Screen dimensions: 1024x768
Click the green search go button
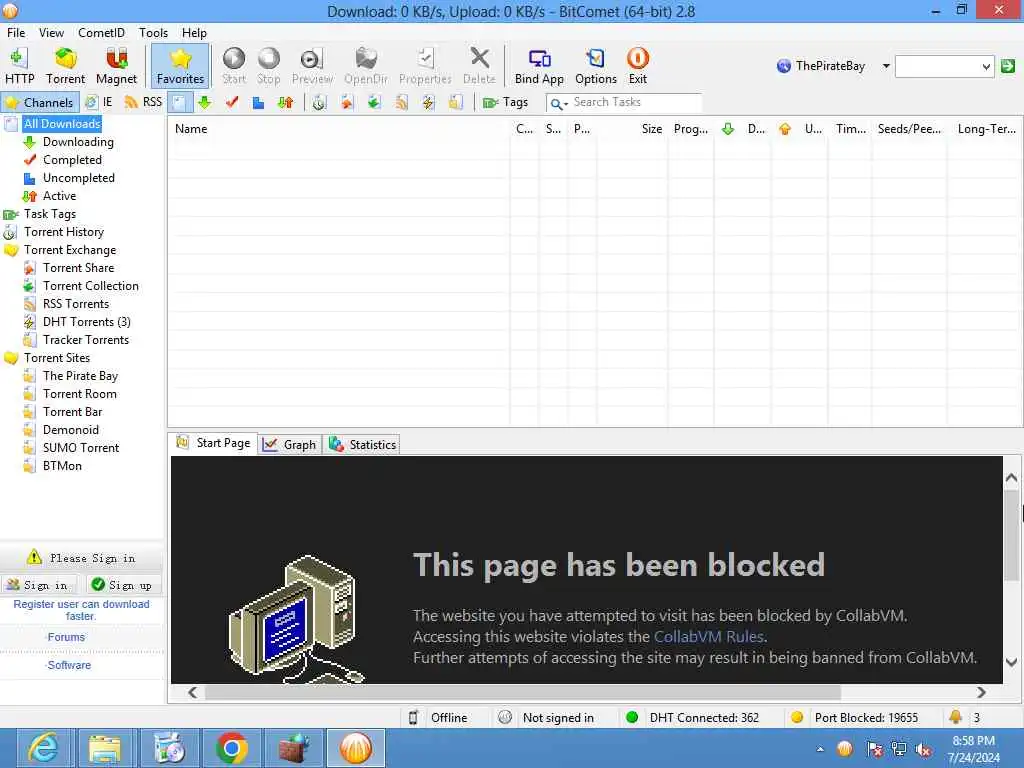coord(1008,66)
